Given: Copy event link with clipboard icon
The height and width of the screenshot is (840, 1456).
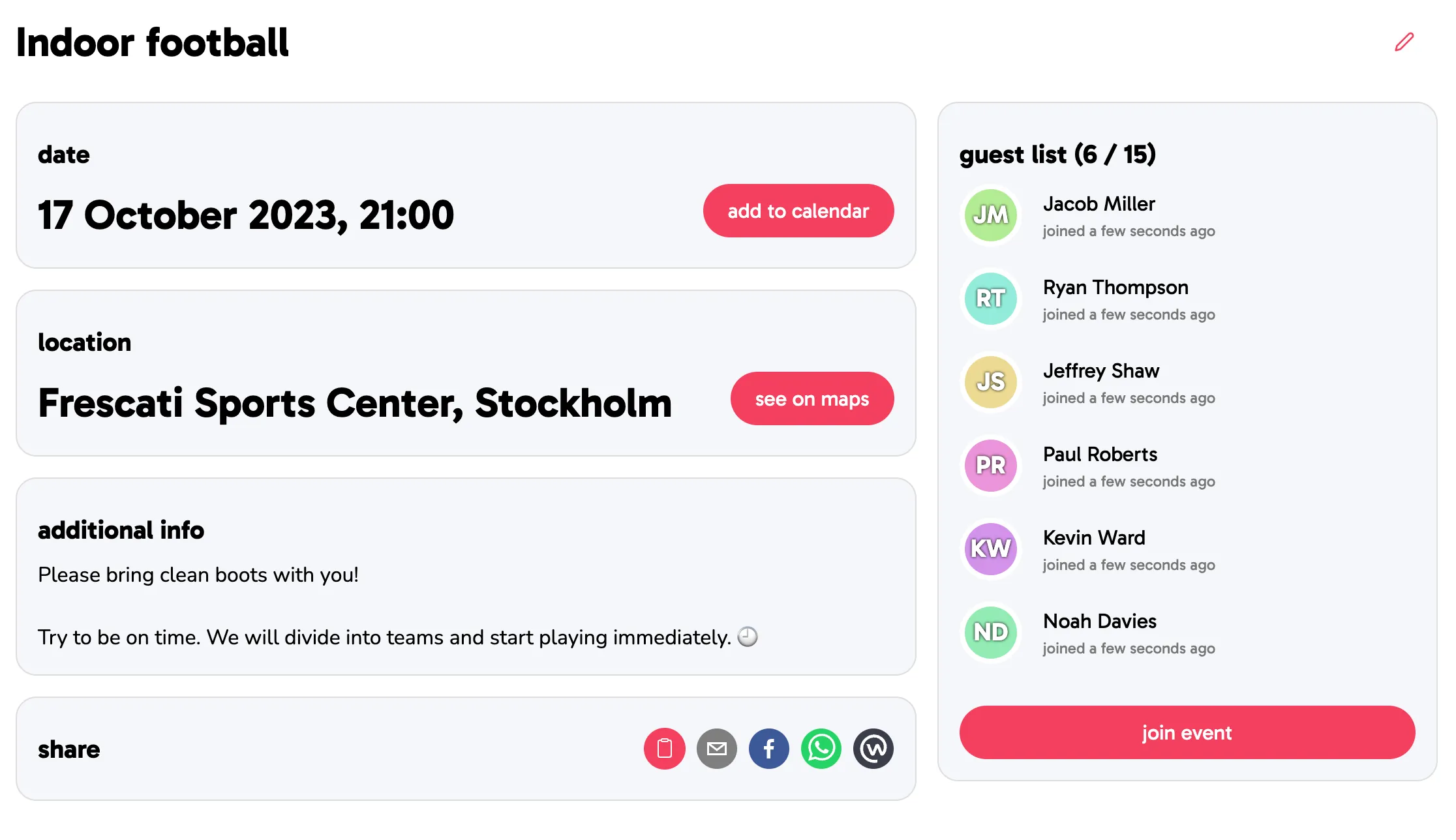Looking at the screenshot, I should click(664, 749).
